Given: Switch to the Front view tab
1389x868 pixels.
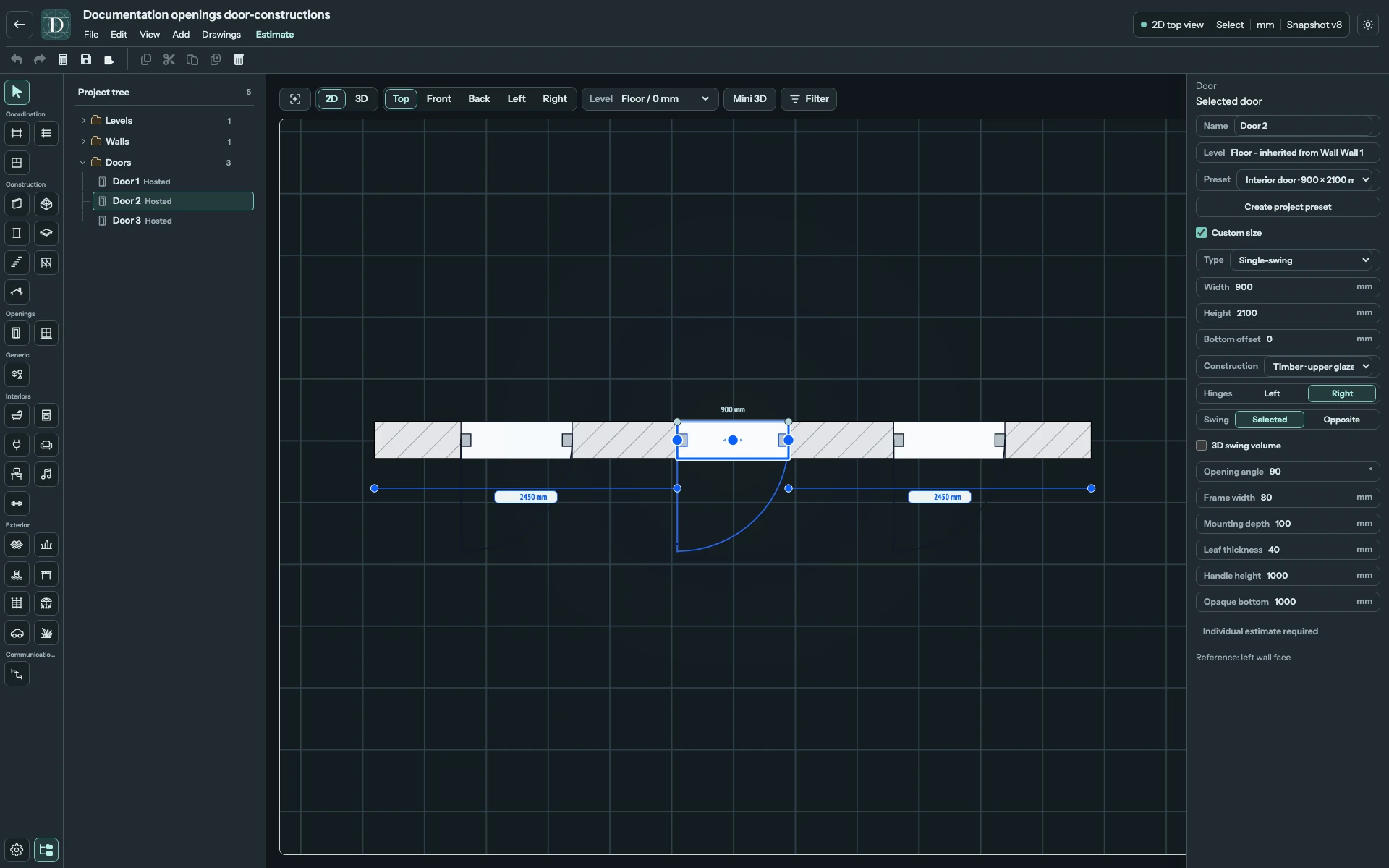Looking at the screenshot, I should click(438, 99).
